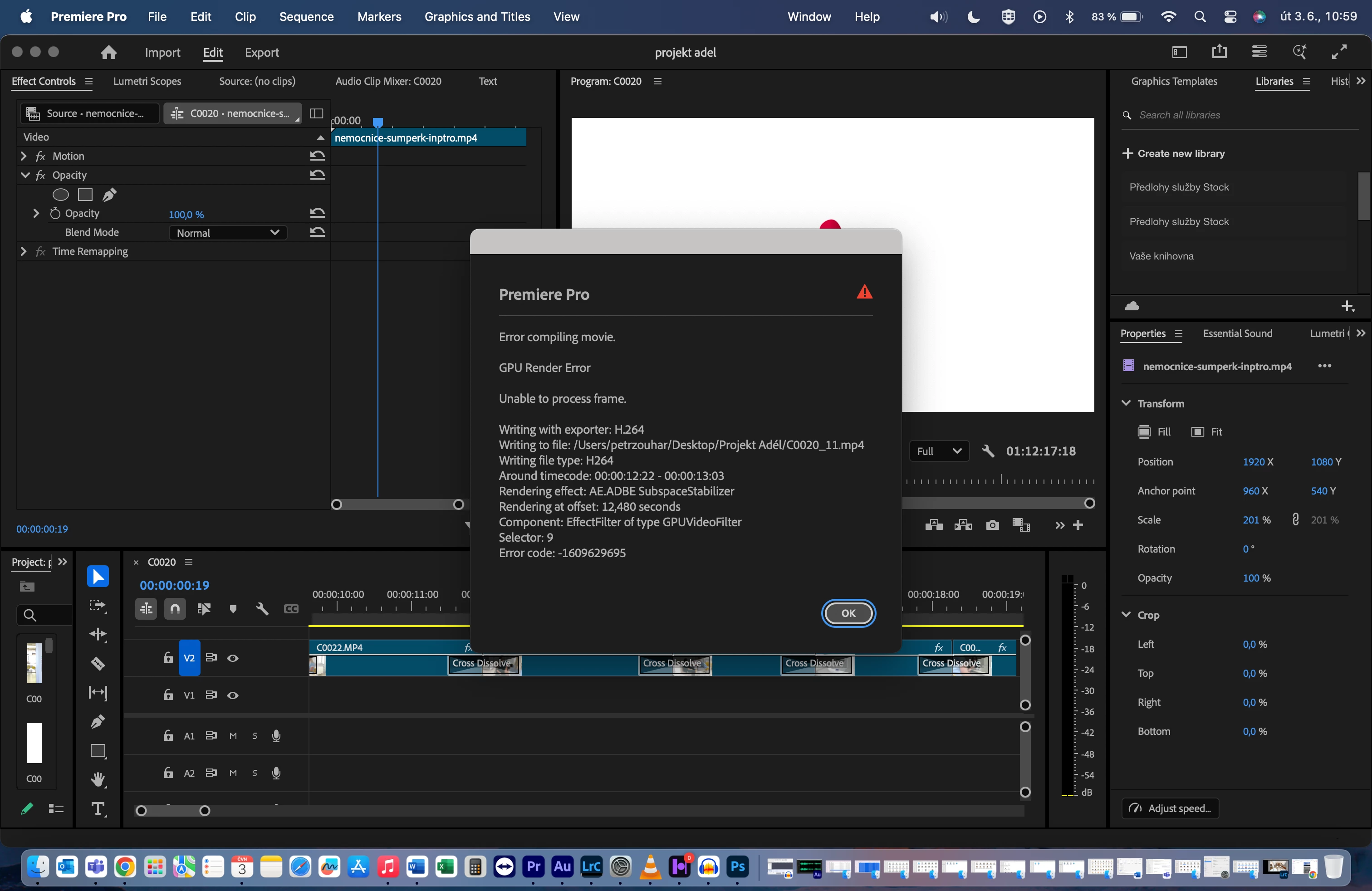Image resolution: width=1372 pixels, height=891 pixels.
Task: Click the Ripple Edit tool
Action: point(98,635)
